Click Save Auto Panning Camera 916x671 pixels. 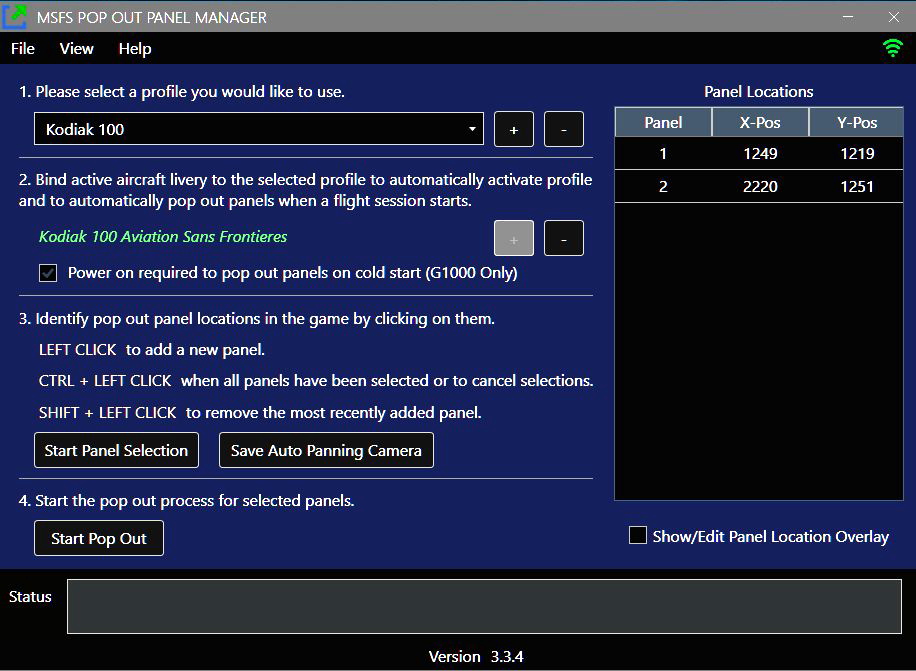click(x=326, y=450)
